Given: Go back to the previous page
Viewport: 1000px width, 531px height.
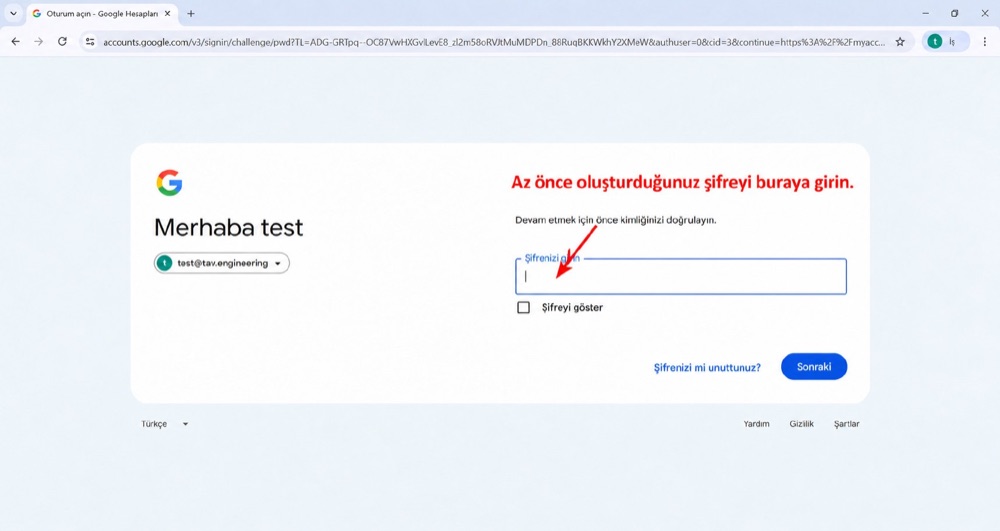Looking at the screenshot, I should (x=15, y=41).
